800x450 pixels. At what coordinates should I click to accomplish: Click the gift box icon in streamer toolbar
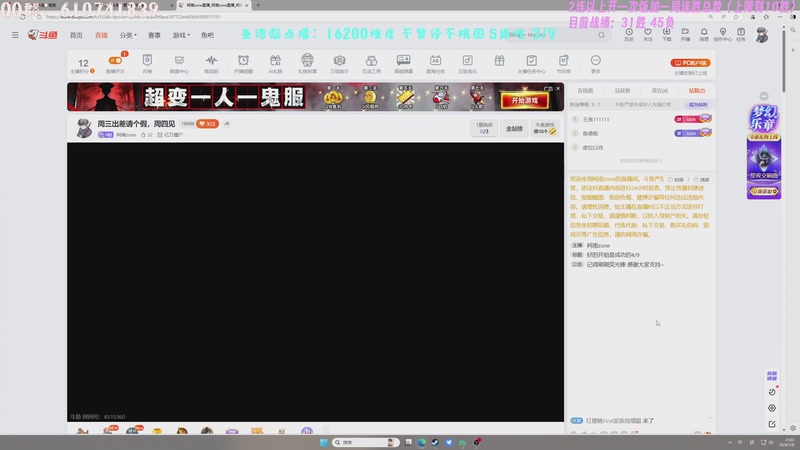point(499,60)
